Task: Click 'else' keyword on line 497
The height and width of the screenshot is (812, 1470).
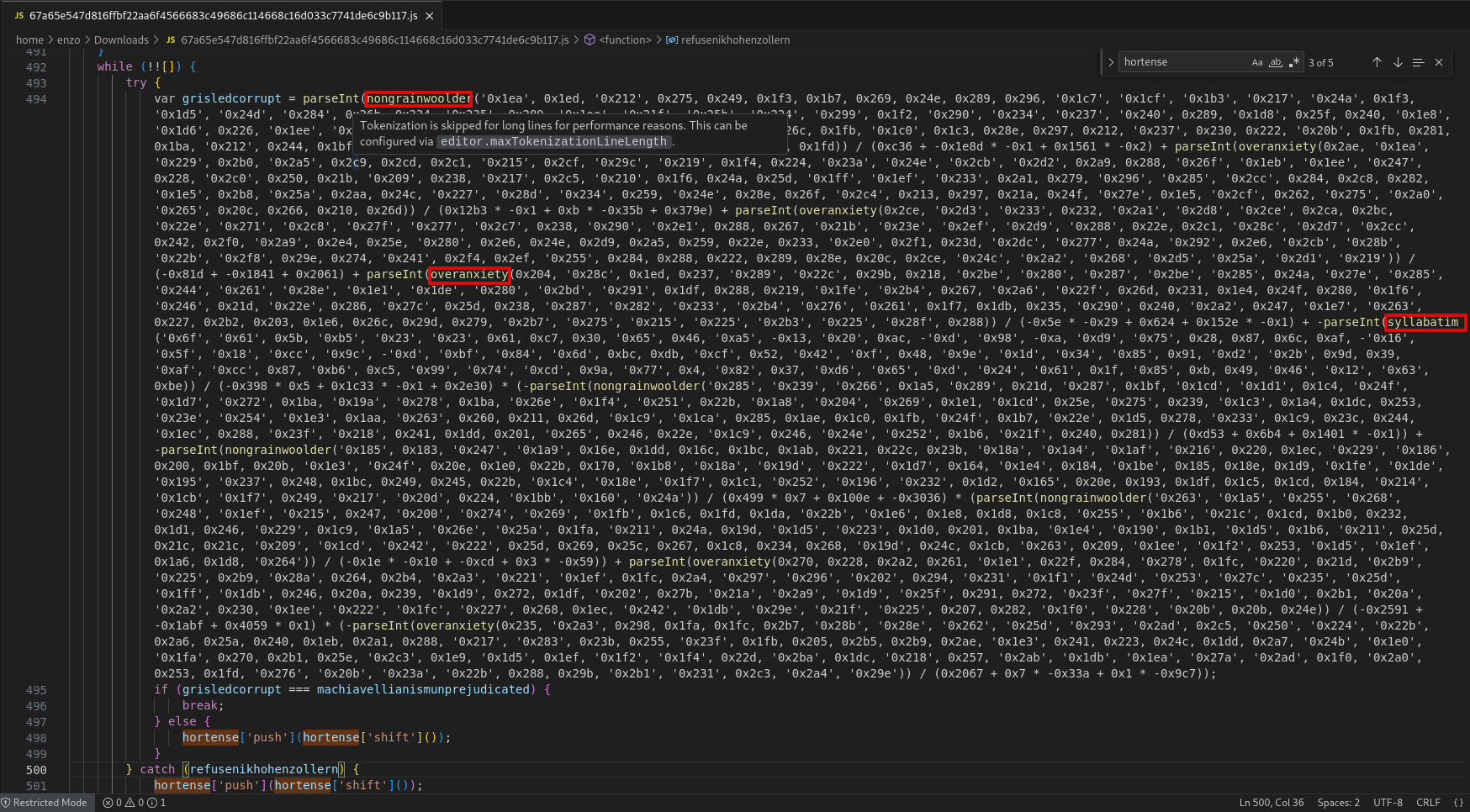Action: (x=182, y=721)
